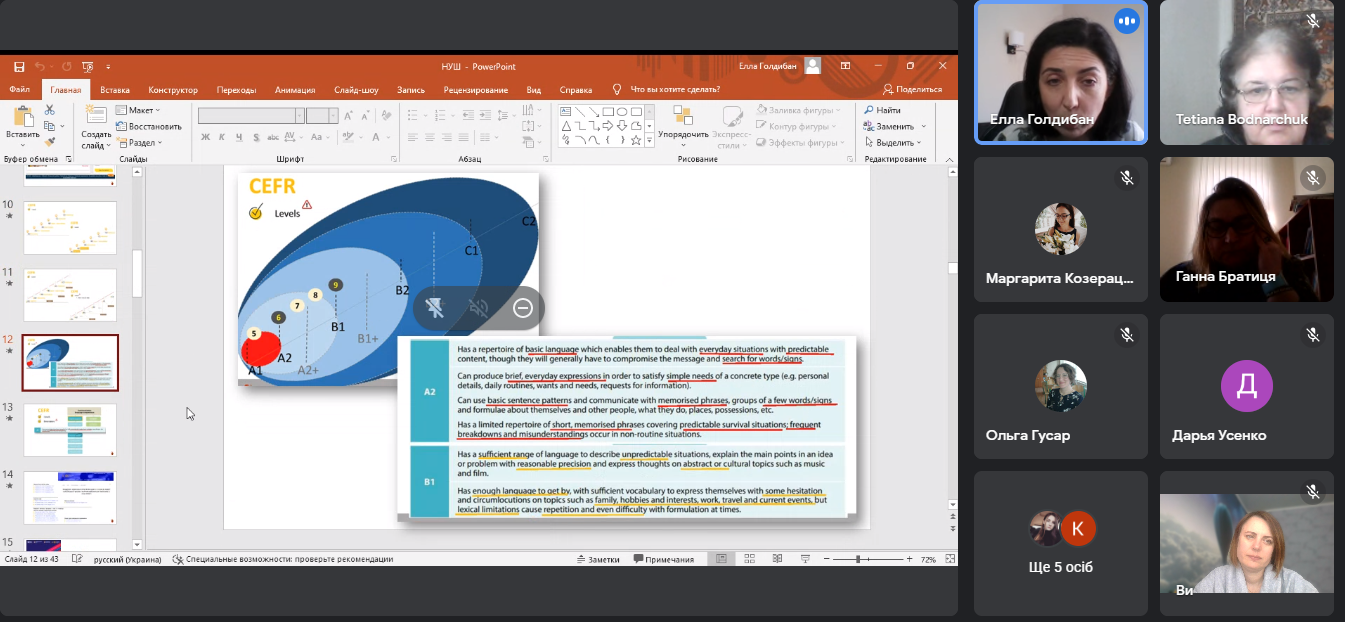
Task: Toggle the Заметки notes pane
Action: (x=597, y=559)
